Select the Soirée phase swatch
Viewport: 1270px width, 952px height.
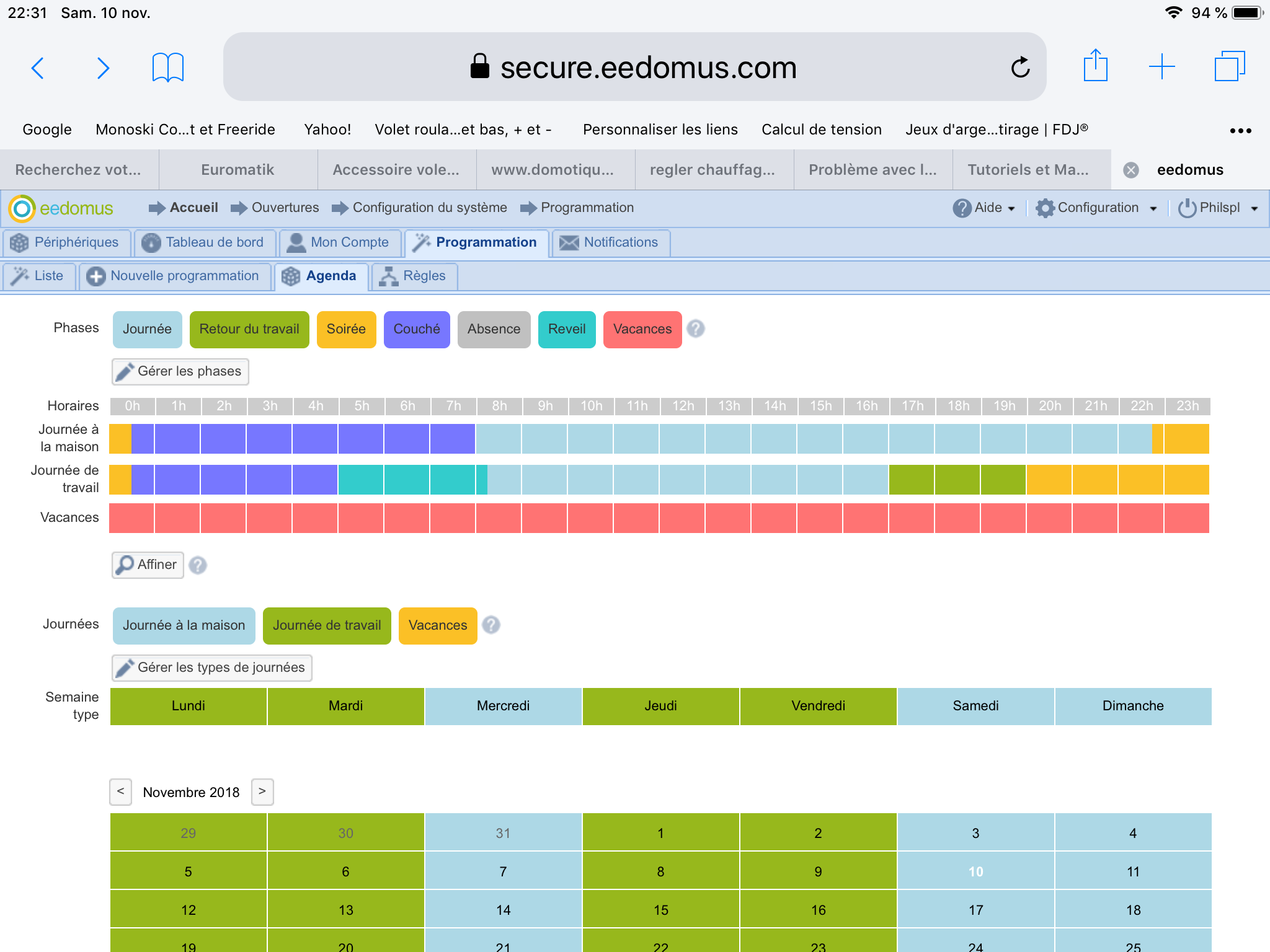(x=346, y=329)
